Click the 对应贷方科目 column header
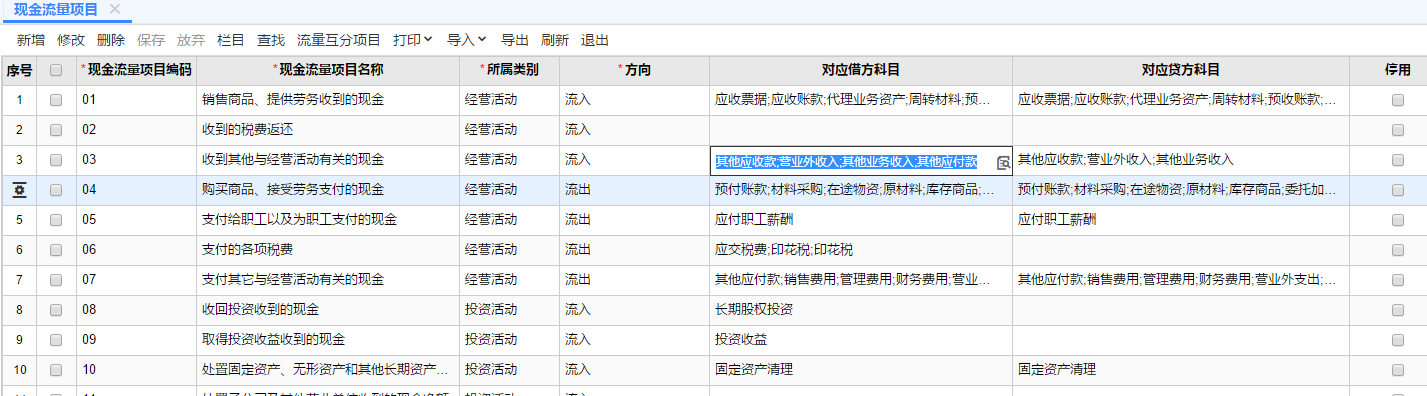1427x396 pixels. pyautogui.click(x=1180, y=70)
